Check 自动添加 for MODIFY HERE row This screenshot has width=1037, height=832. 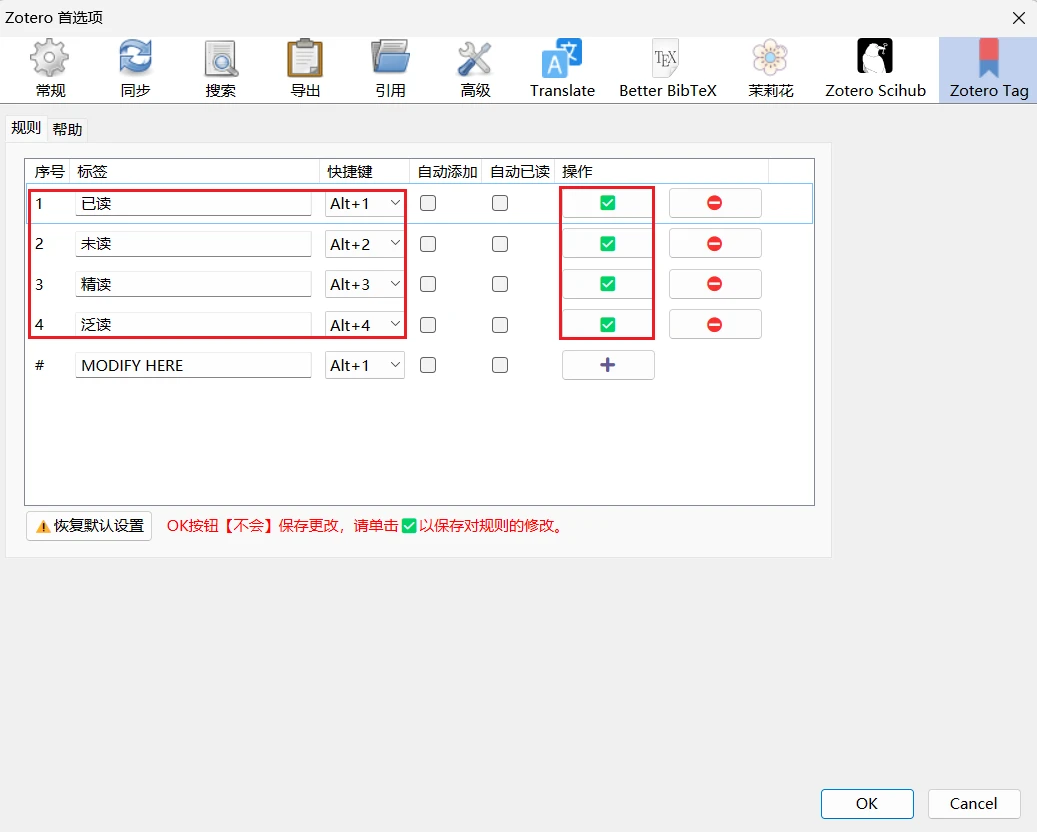(x=428, y=365)
